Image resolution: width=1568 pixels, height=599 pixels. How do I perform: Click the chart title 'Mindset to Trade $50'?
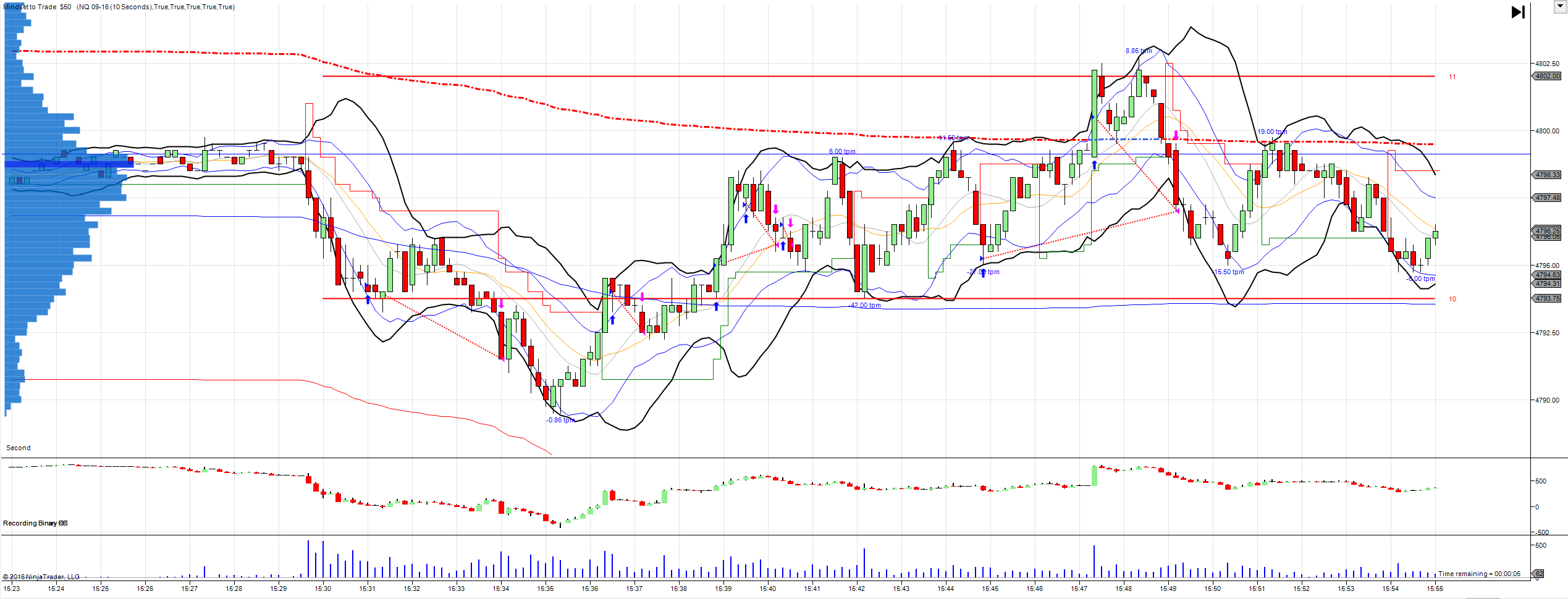point(37,7)
